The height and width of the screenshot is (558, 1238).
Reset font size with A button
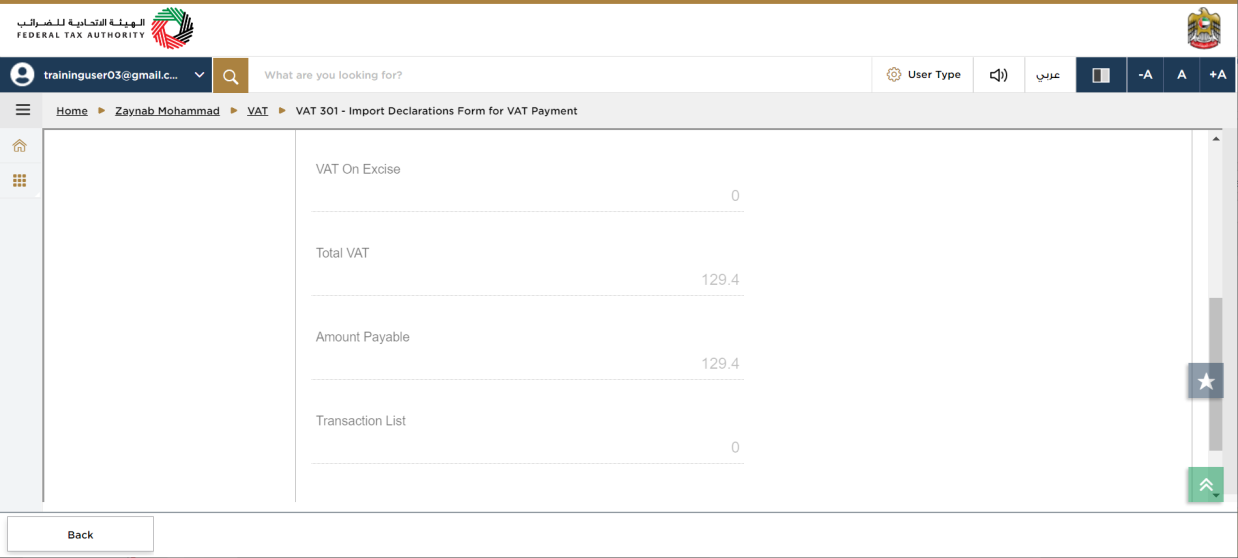pyautogui.click(x=1181, y=75)
